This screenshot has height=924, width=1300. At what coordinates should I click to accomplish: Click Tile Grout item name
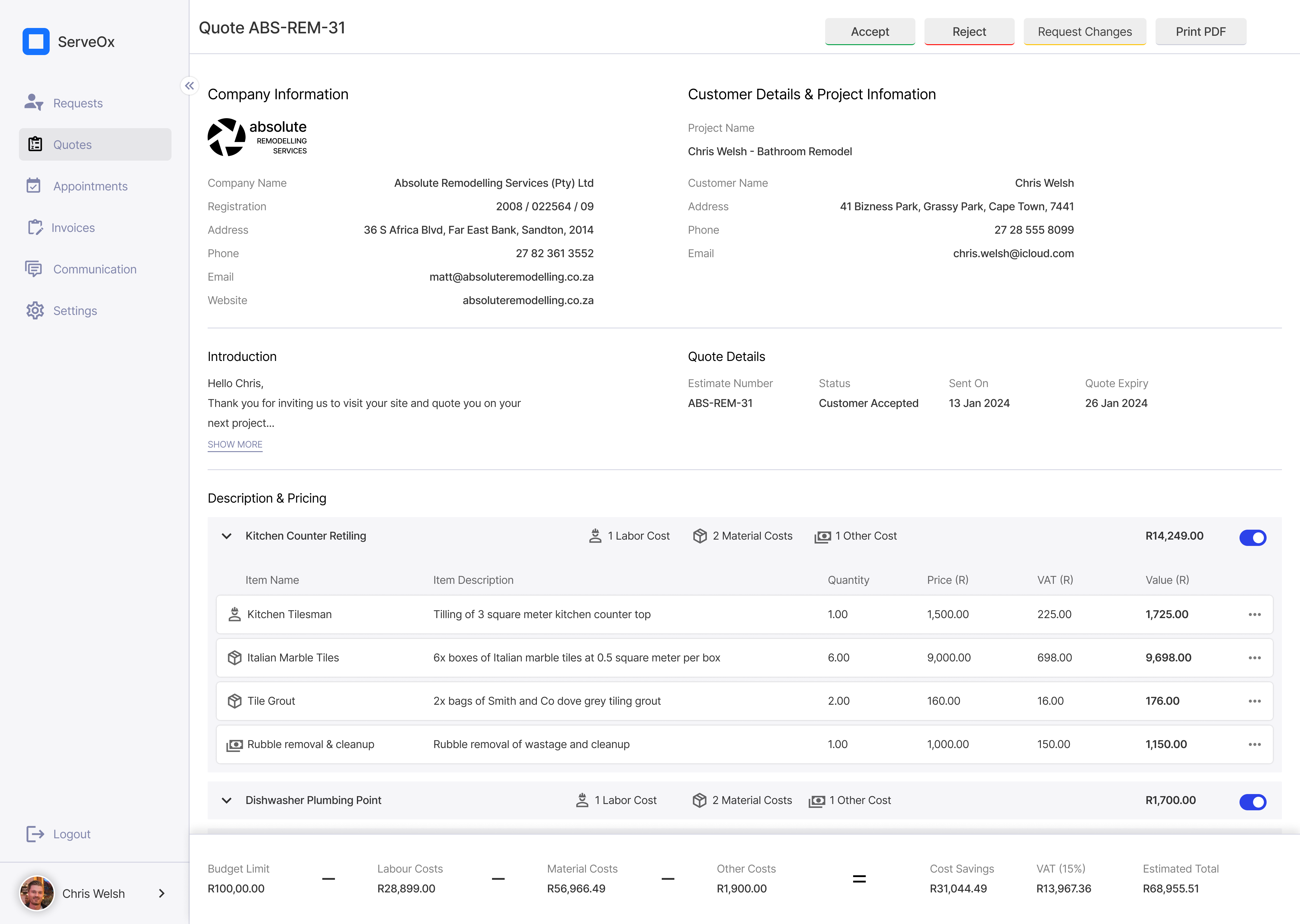tap(271, 701)
